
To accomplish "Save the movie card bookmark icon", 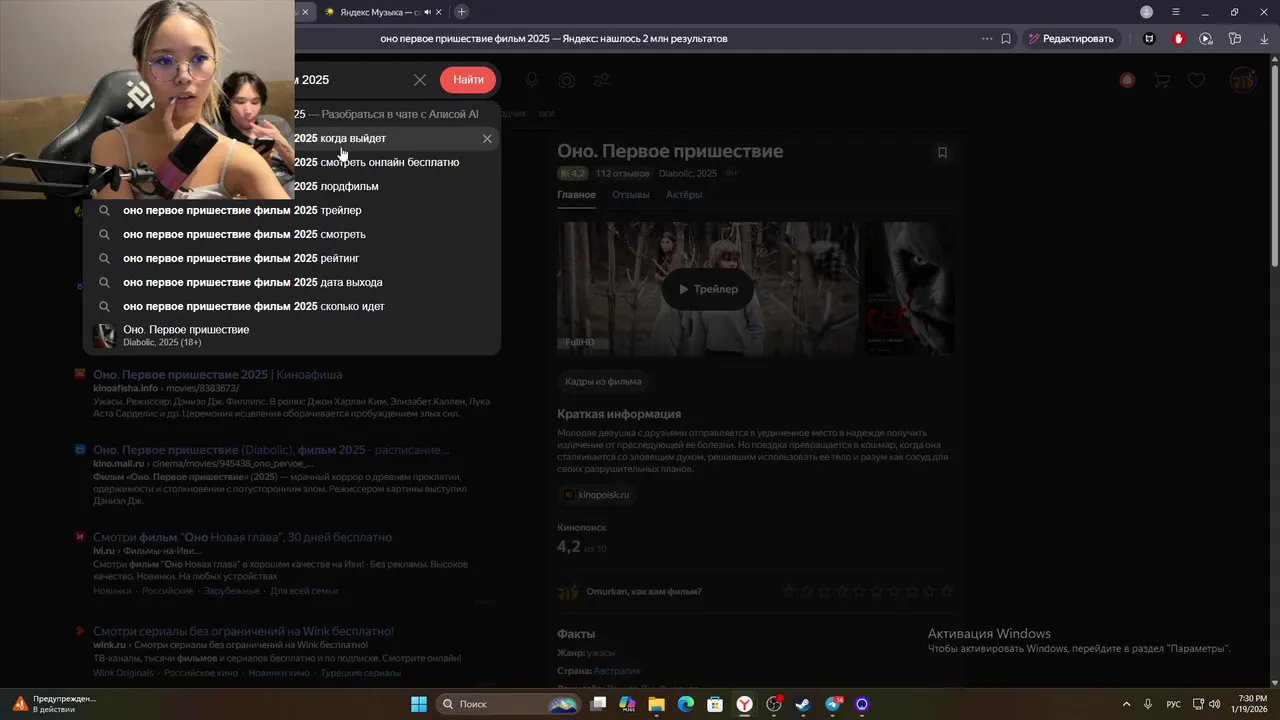I will pos(942,153).
